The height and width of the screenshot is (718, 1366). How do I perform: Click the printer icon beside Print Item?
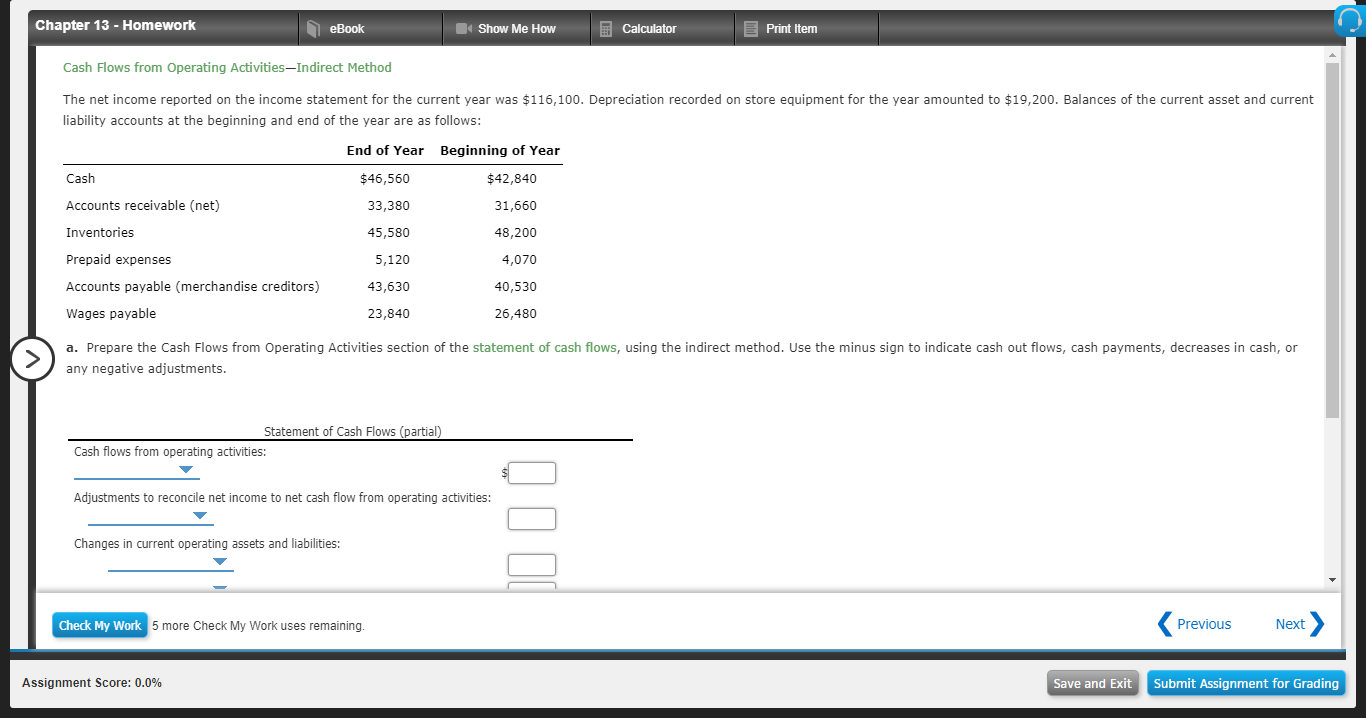tap(748, 28)
